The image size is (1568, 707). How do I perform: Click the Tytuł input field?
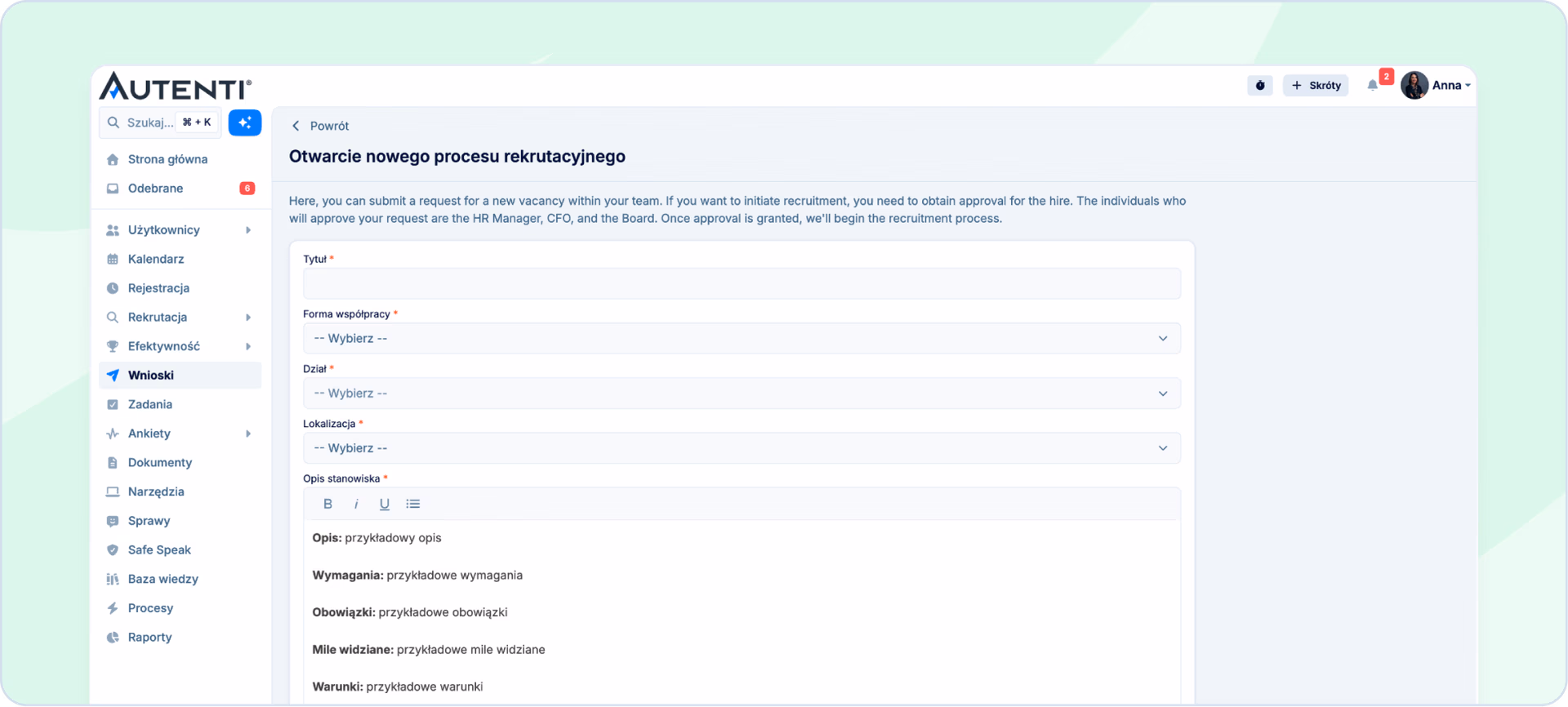point(742,283)
